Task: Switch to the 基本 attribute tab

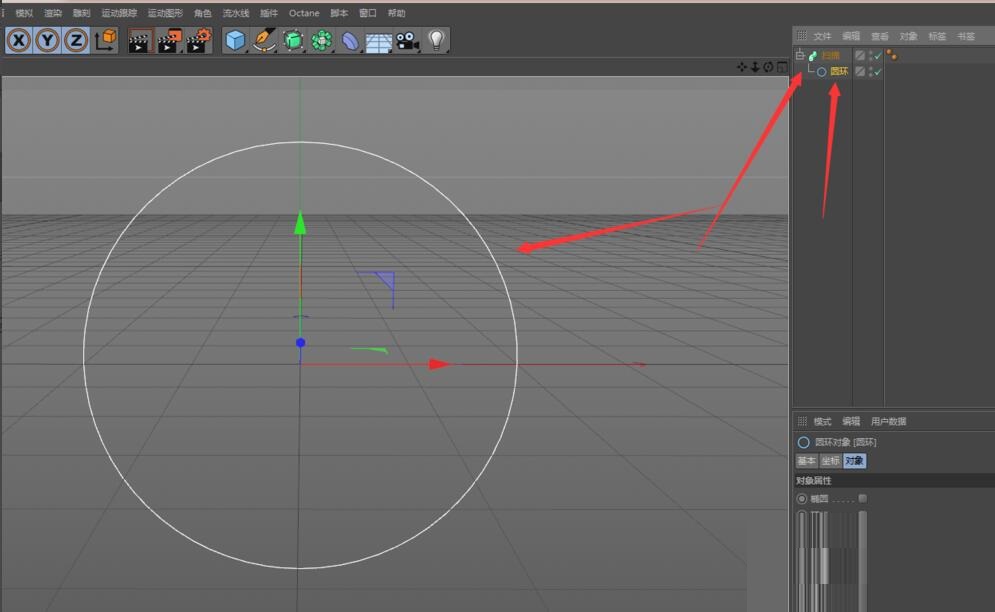Action: click(x=807, y=461)
